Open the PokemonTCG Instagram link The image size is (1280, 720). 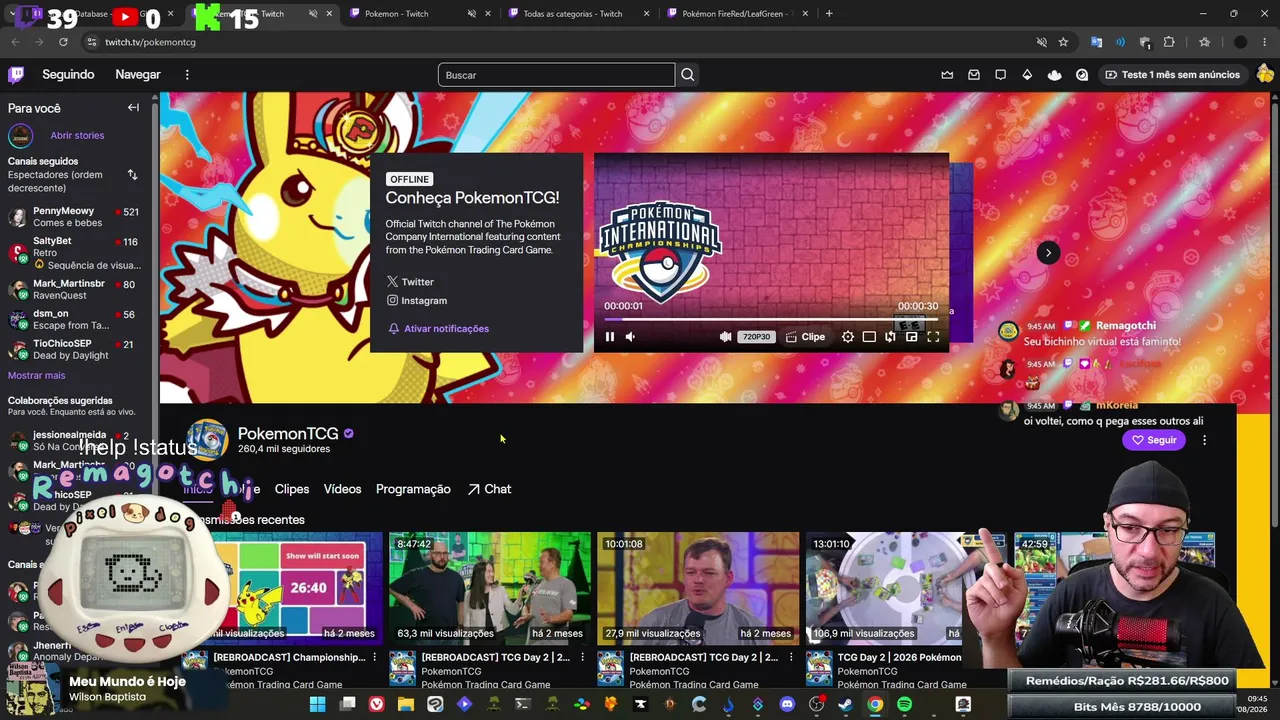coord(417,301)
